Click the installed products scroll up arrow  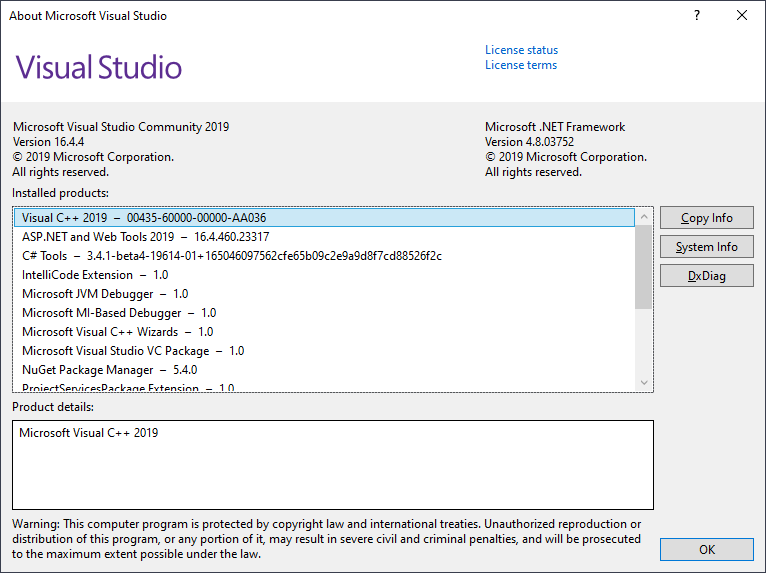[x=644, y=217]
